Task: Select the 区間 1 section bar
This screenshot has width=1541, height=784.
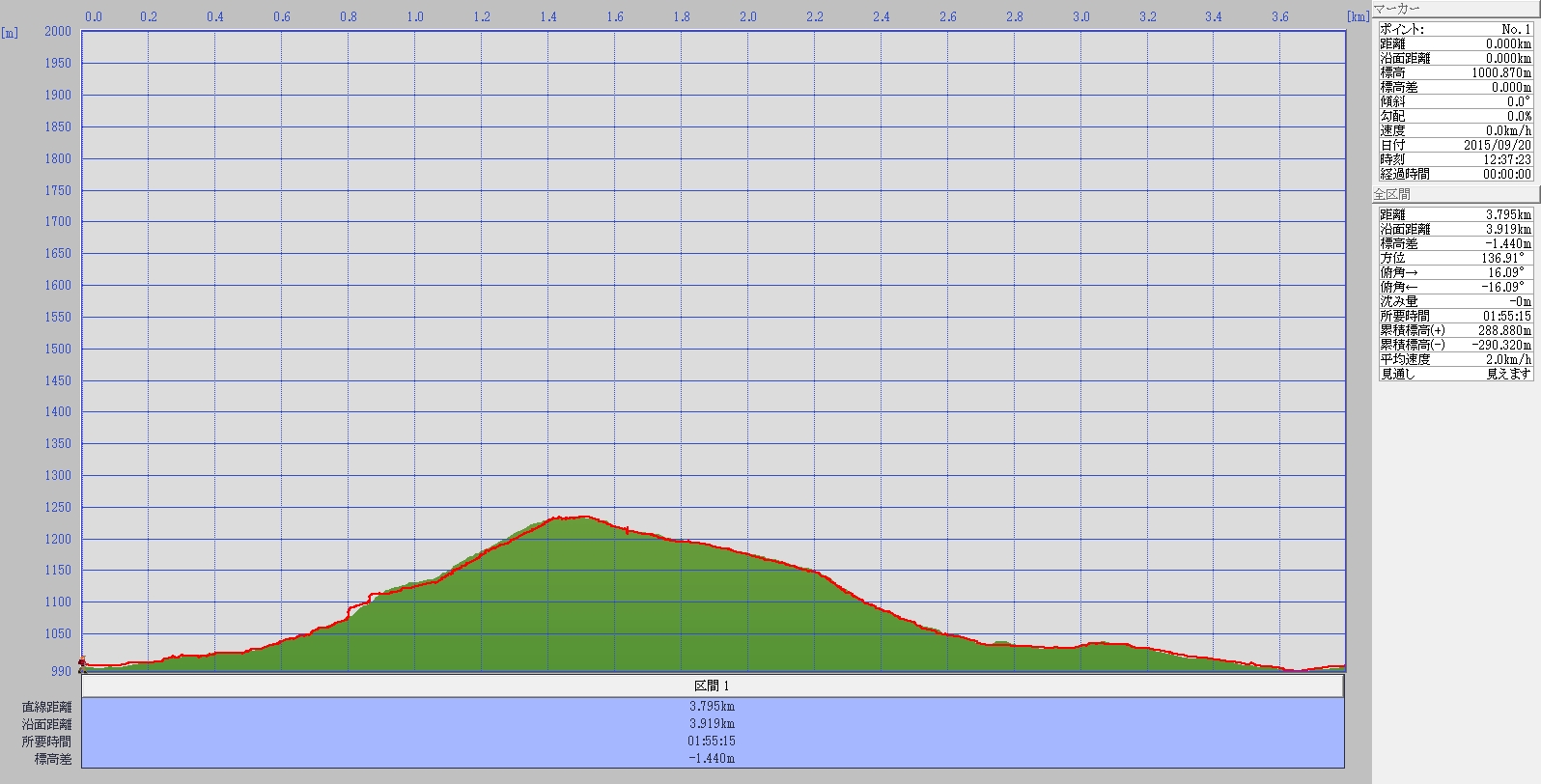Action: [713, 686]
